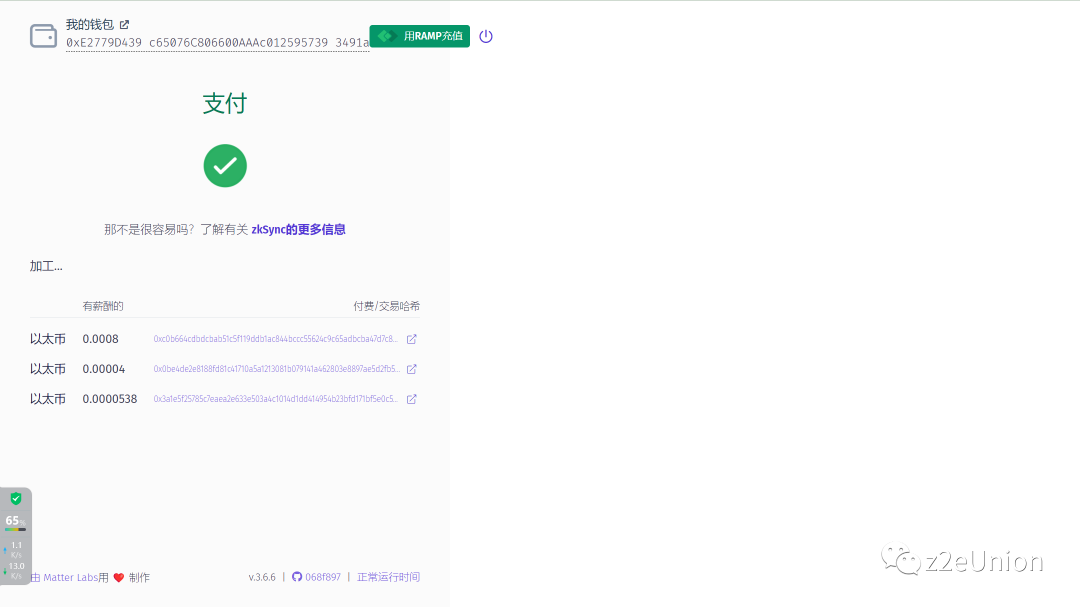Image resolution: width=1080 pixels, height=607 pixels.
Task: Open the zkSync的更多信息 link
Action: pyautogui.click(x=298, y=229)
